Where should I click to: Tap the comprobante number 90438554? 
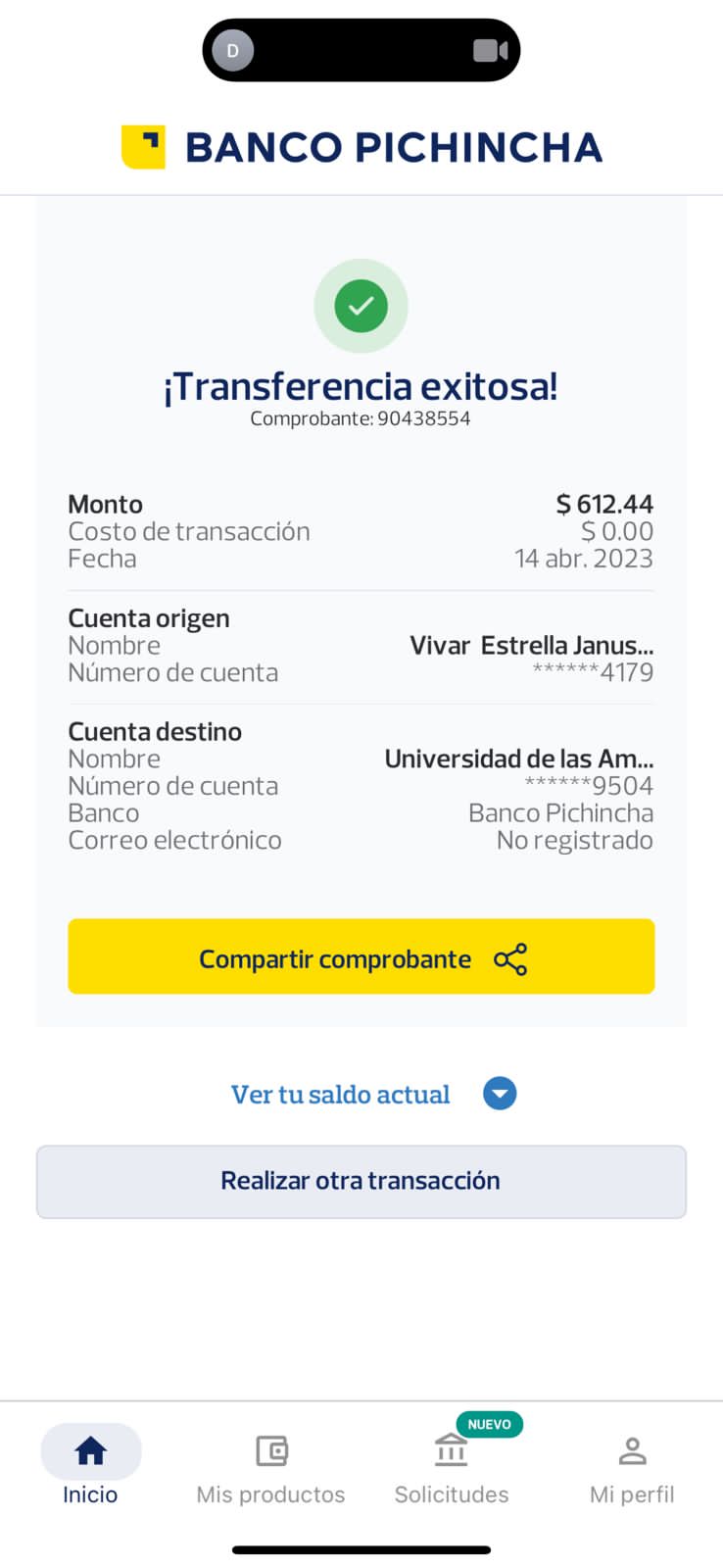[423, 418]
